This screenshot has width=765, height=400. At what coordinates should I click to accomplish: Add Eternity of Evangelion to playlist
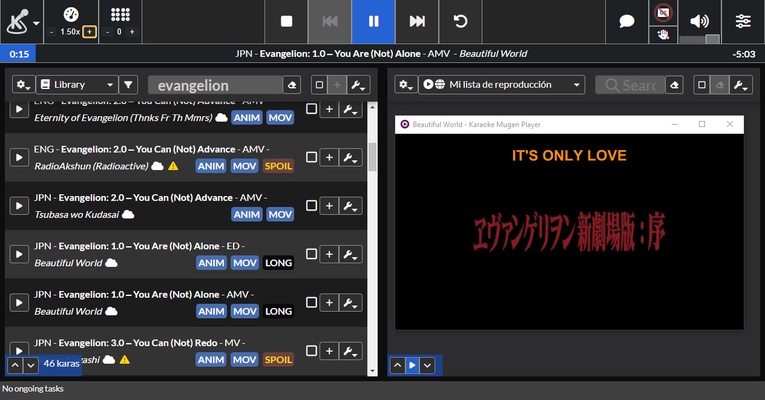pyautogui.click(x=329, y=109)
